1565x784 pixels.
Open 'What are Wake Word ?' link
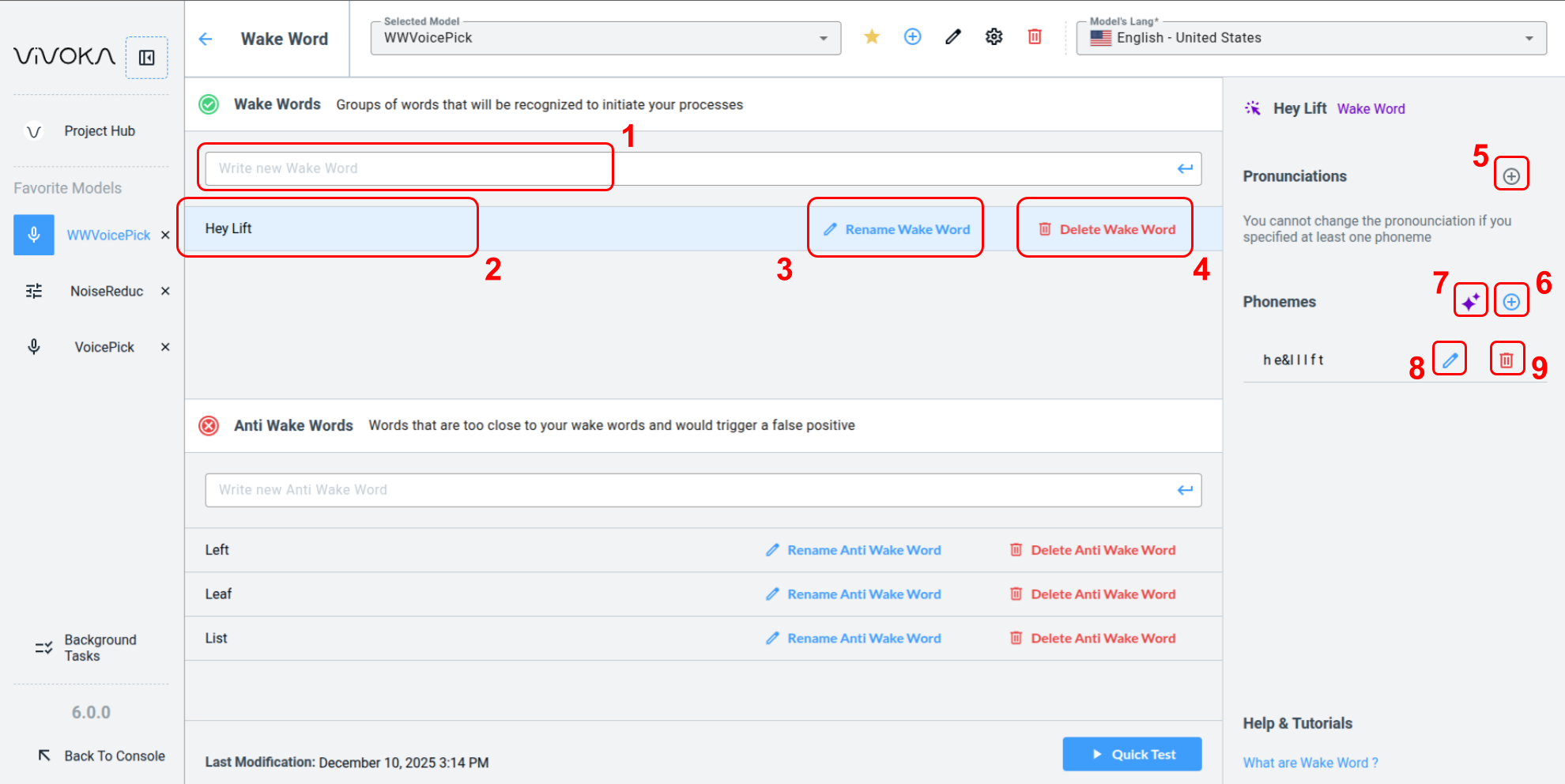pos(1310,763)
